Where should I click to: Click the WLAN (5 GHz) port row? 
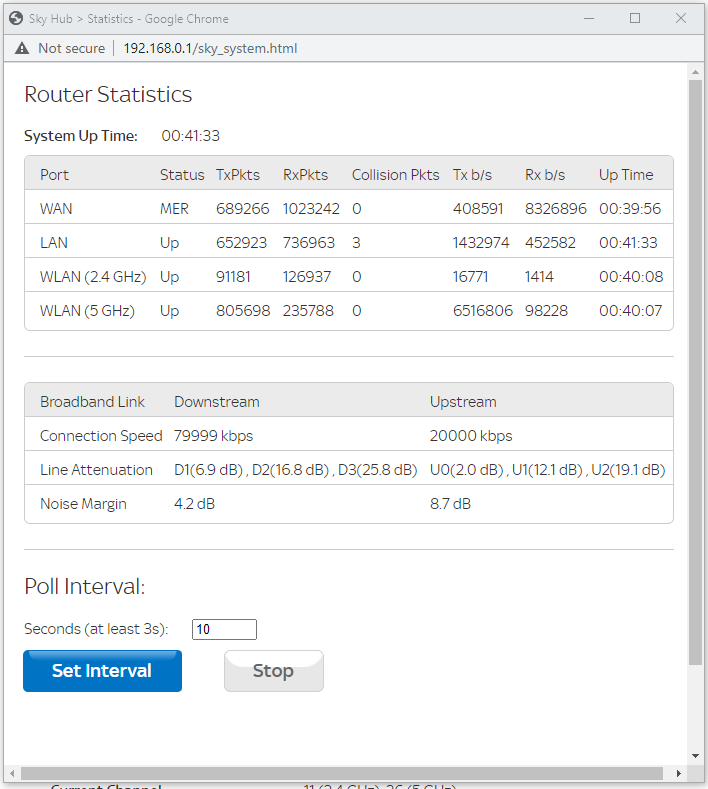(x=348, y=311)
